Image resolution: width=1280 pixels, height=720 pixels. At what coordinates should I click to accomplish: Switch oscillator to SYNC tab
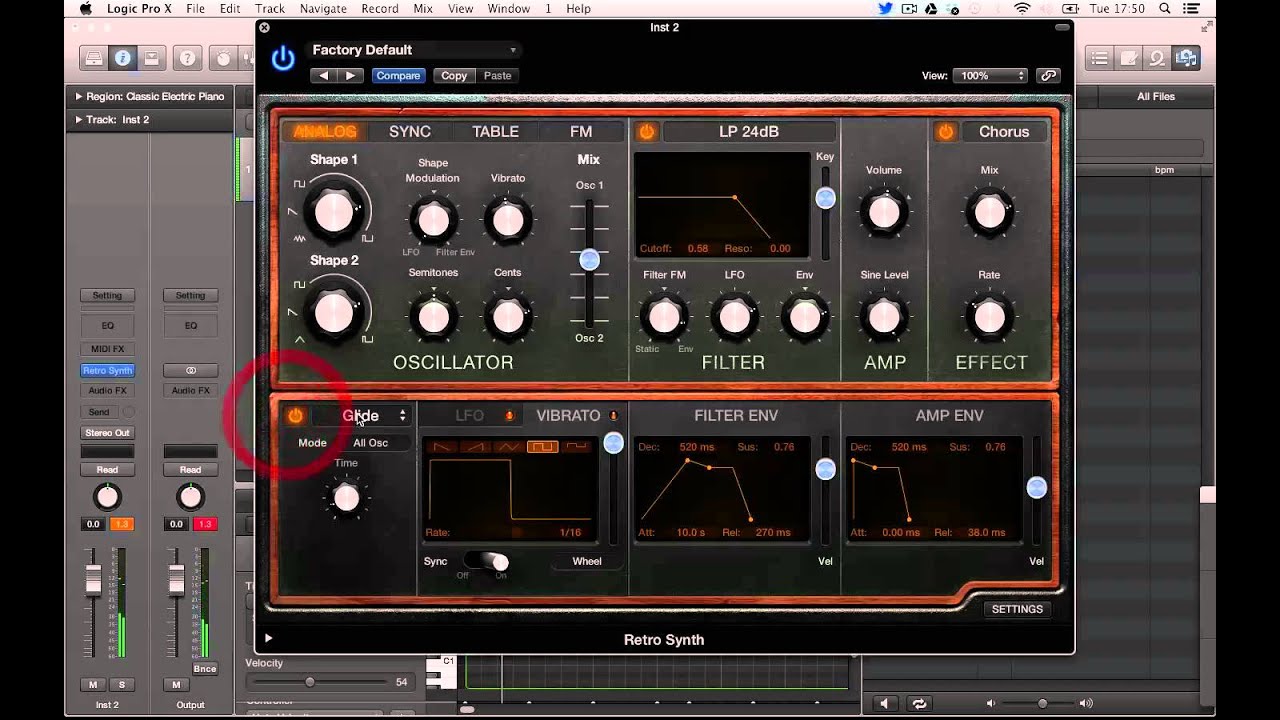coord(410,132)
